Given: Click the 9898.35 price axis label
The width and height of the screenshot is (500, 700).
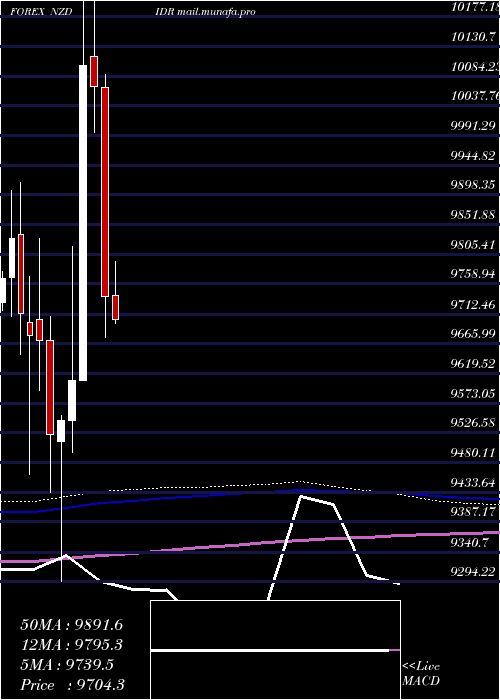Looking at the screenshot, I should tap(473, 185).
